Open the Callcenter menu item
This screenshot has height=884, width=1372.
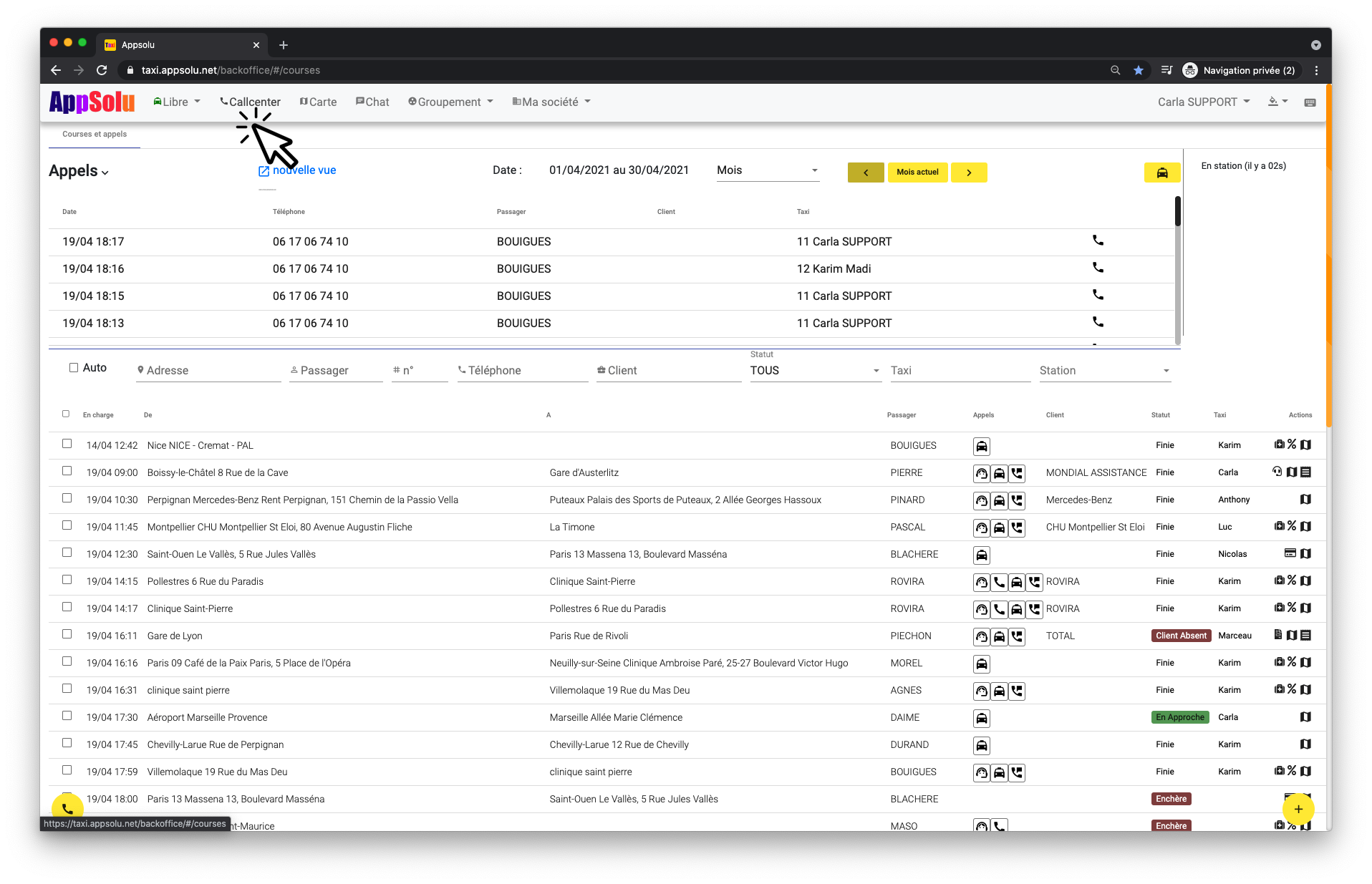(250, 102)
